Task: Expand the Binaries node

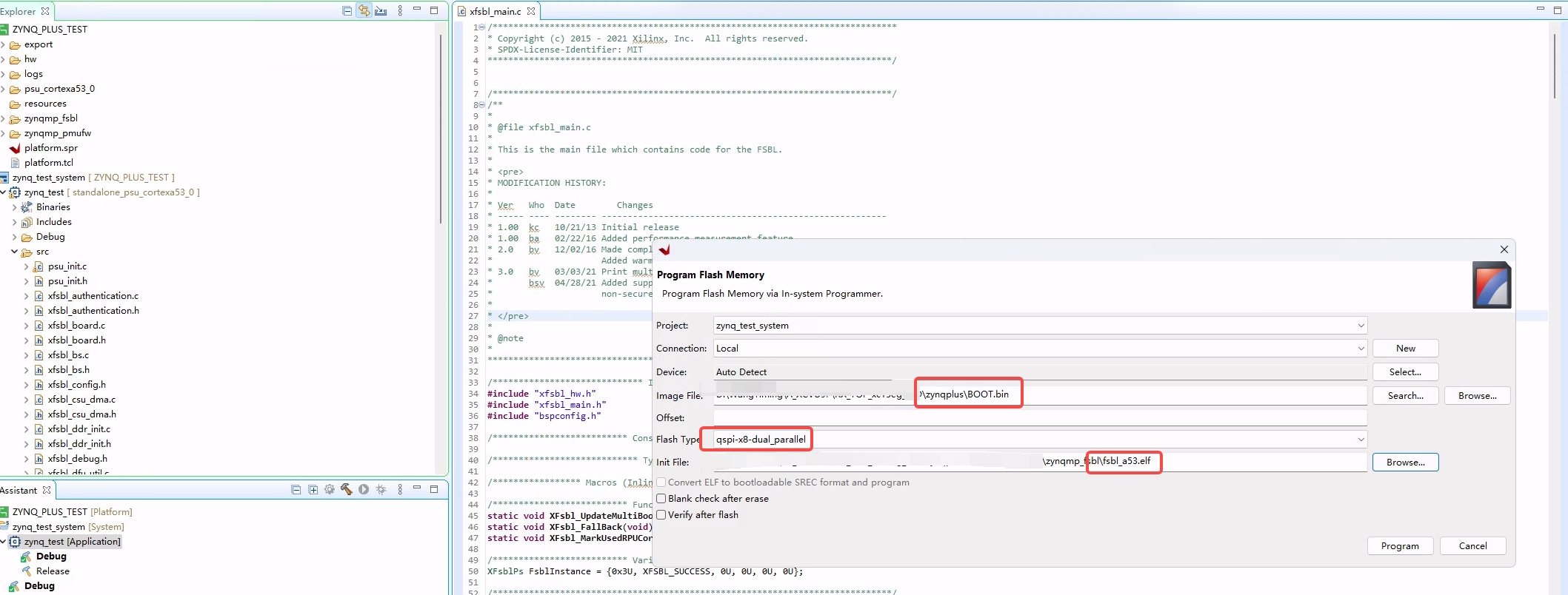Action: tap(15, 207)
